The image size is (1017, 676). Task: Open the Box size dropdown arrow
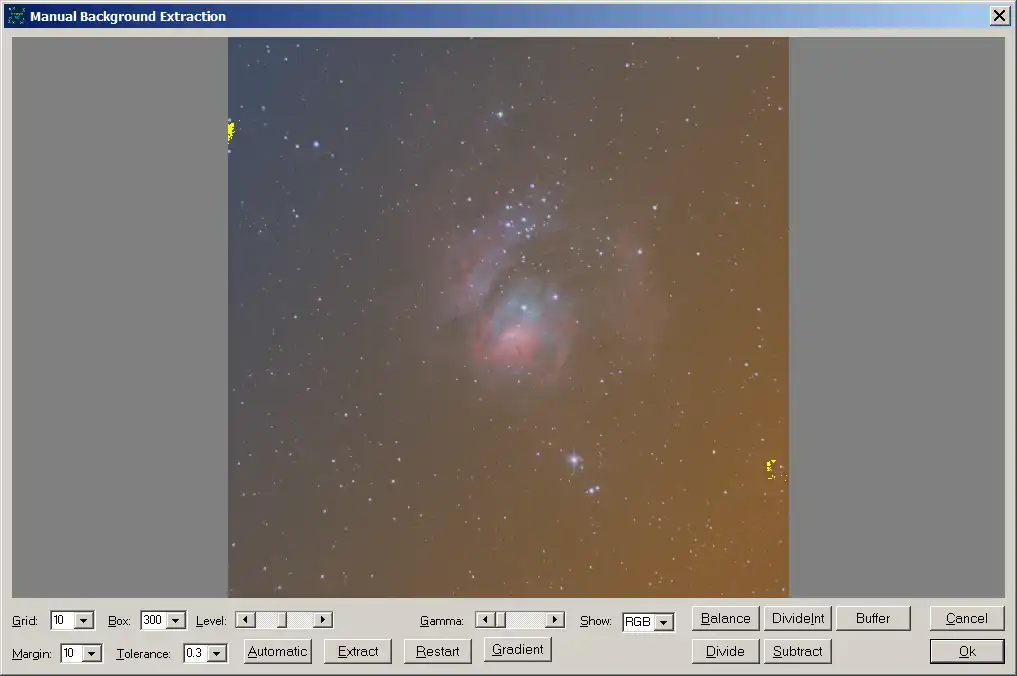pyautogui.click(x=175, y=621)
